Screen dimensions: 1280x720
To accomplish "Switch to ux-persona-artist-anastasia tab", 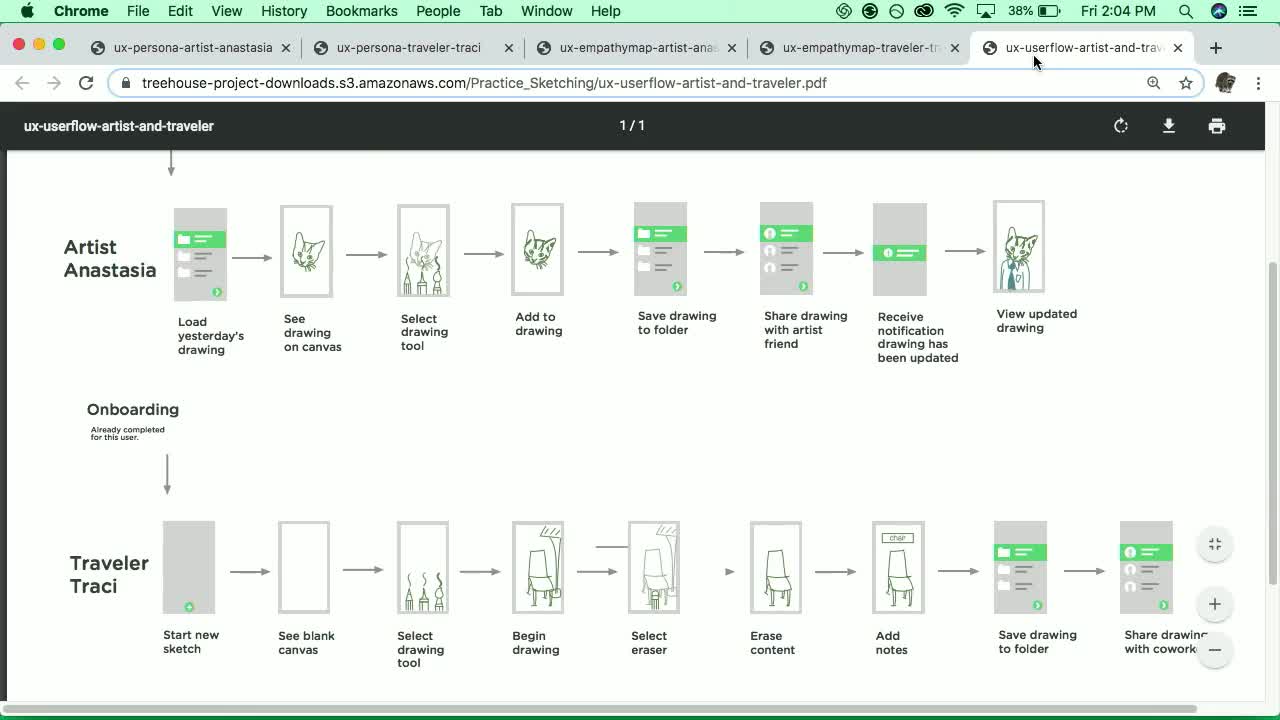I will click(x=192, y=48).
